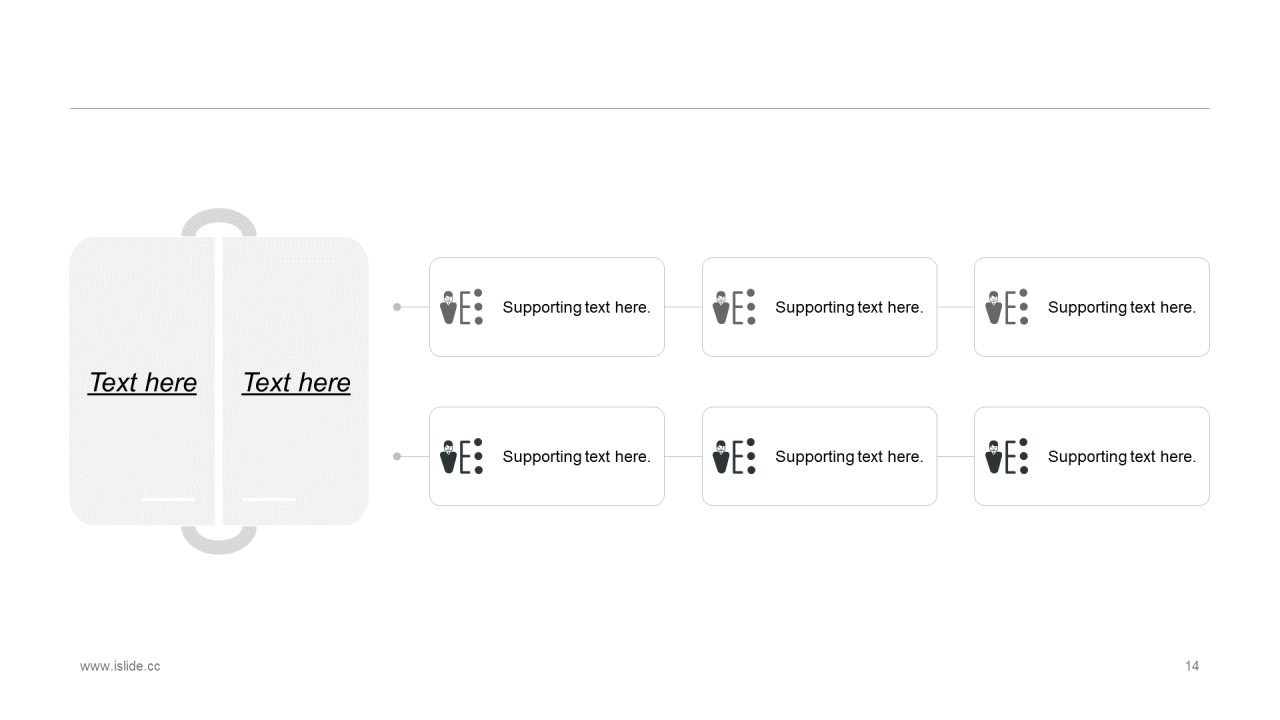1280x720 pixels.
Task: Click the person-list icon in last top-row card
Action: coord(1007,307)
